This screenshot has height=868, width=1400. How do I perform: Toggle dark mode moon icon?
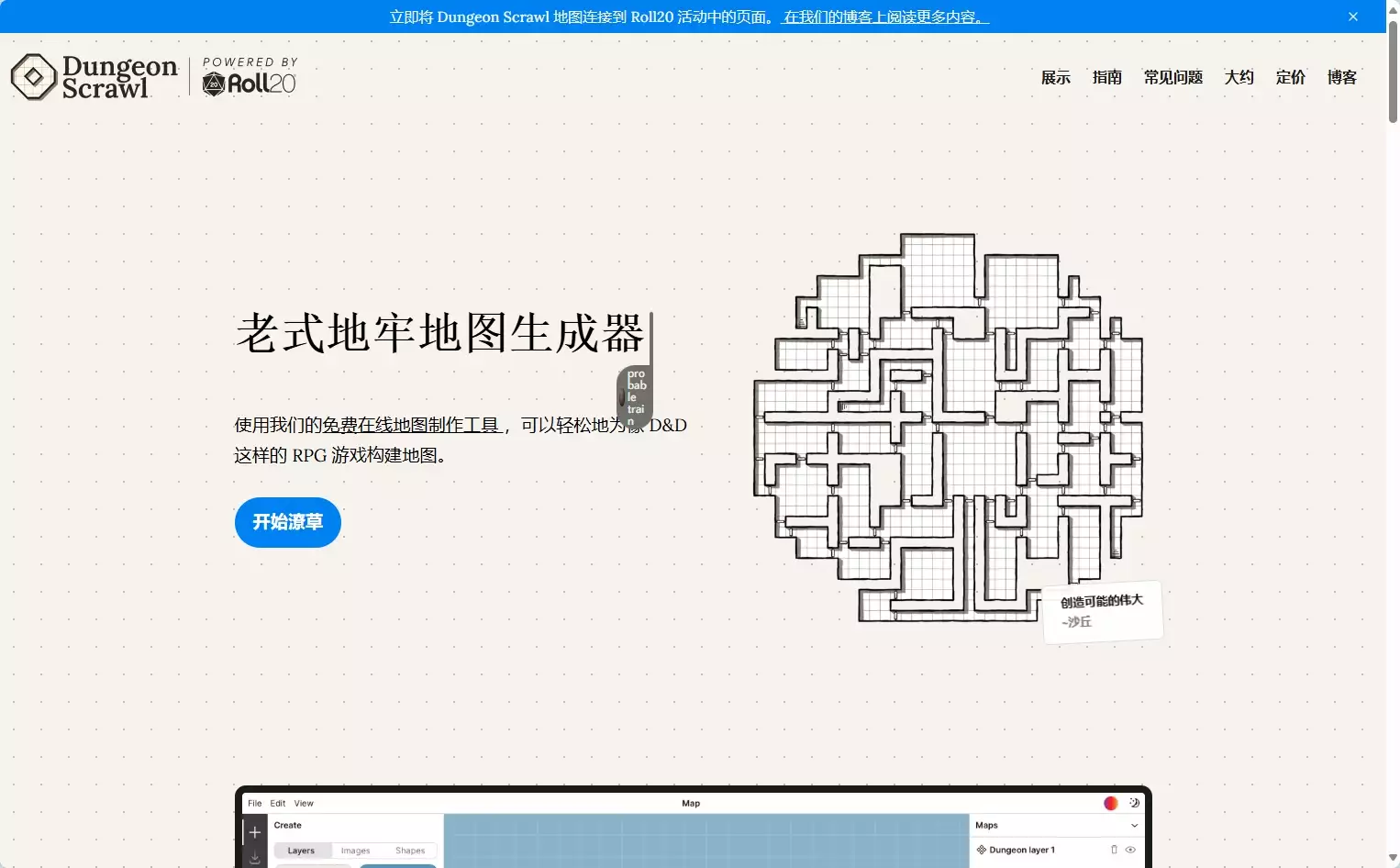[x=1135, y=803]
